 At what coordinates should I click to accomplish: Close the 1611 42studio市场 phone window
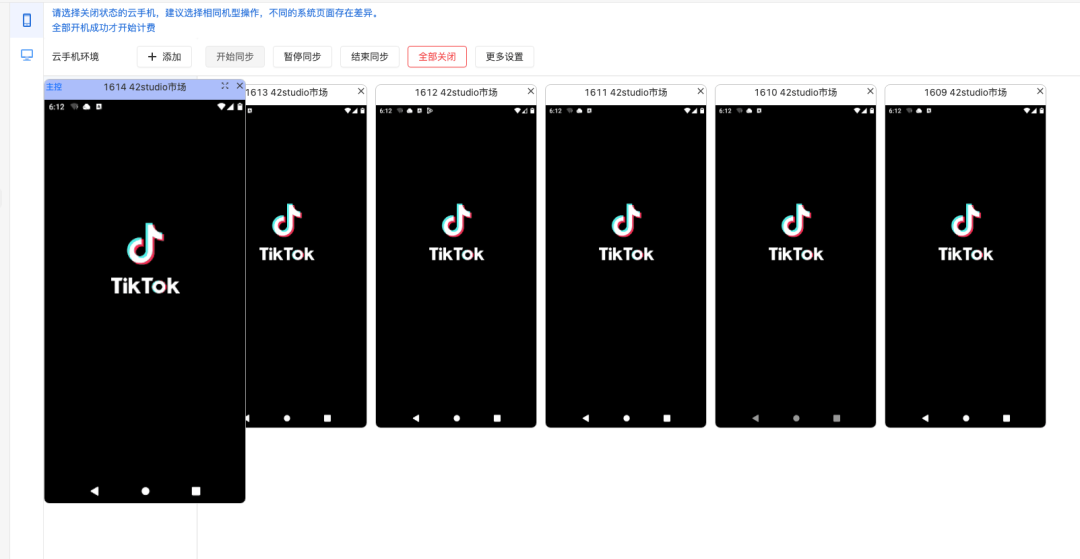tap(700, 92)
